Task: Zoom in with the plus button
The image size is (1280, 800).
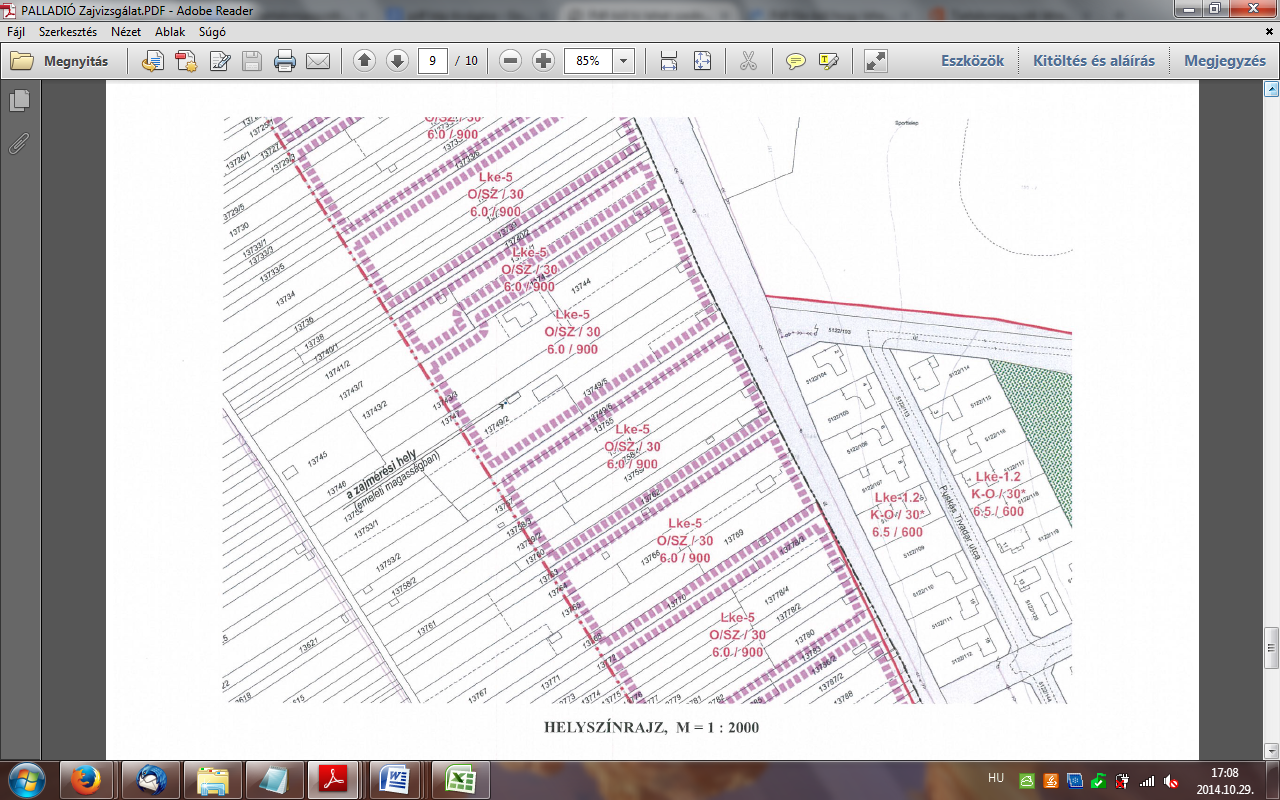Action: (x=543, y=61)
